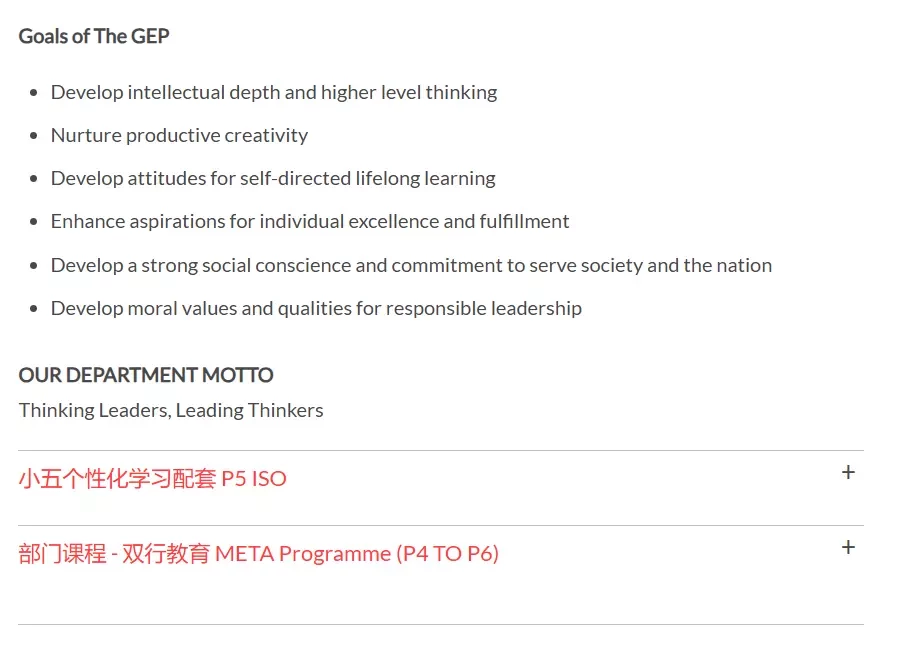The height and width of the screenshot is (648, 897).
Task: Click bullet dot before Develop intellectual depth
Action: (x=34, y=93)
